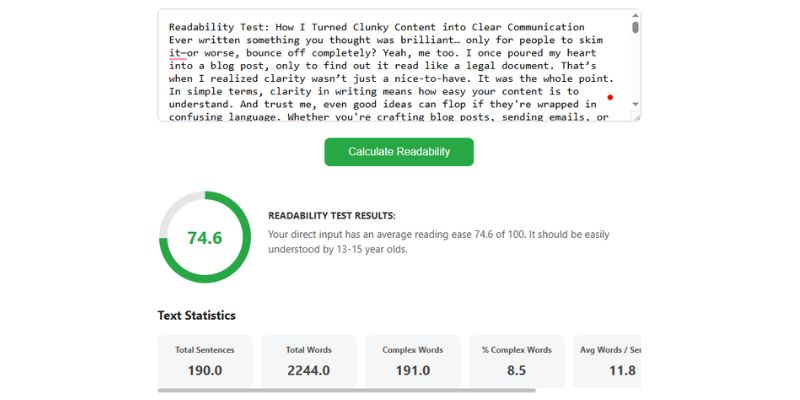Viewport: 800px width, 400px height.
Task: Click the Complex Words statistic card
Action: point(413,362)
